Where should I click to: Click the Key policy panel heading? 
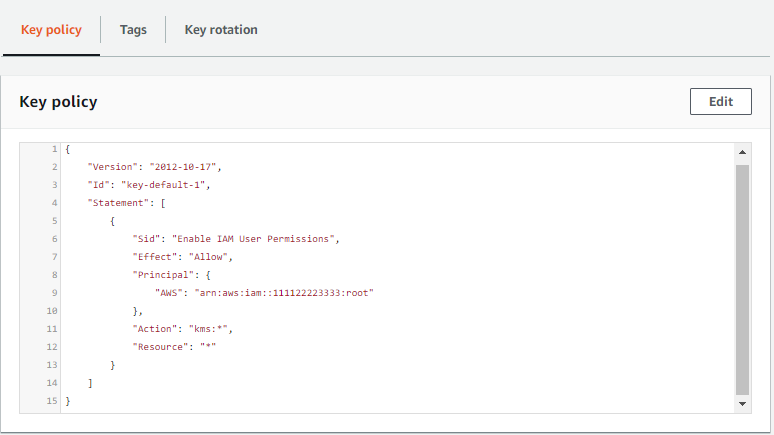coord(58,102)
